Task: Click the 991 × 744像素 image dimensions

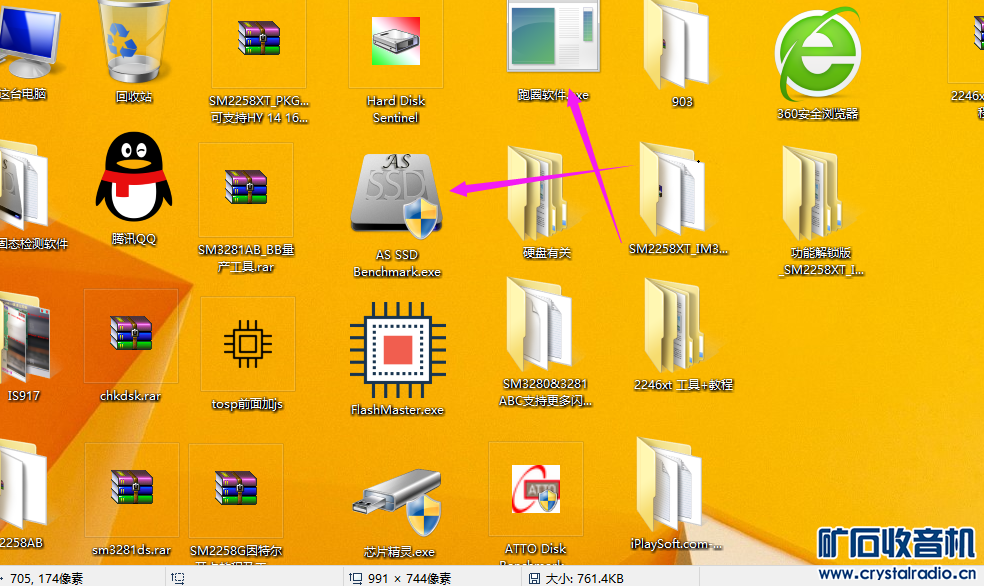Action: (409, 578)
